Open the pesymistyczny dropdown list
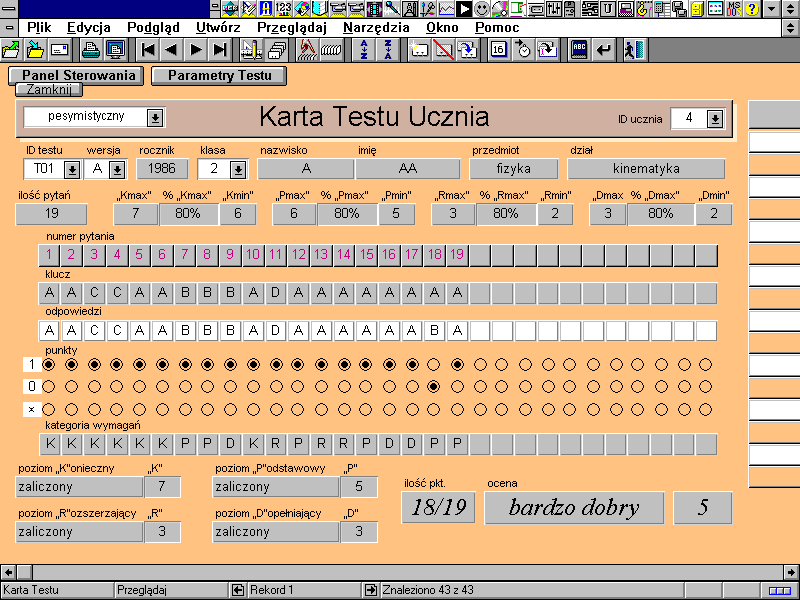 click(x=155, y=118)
